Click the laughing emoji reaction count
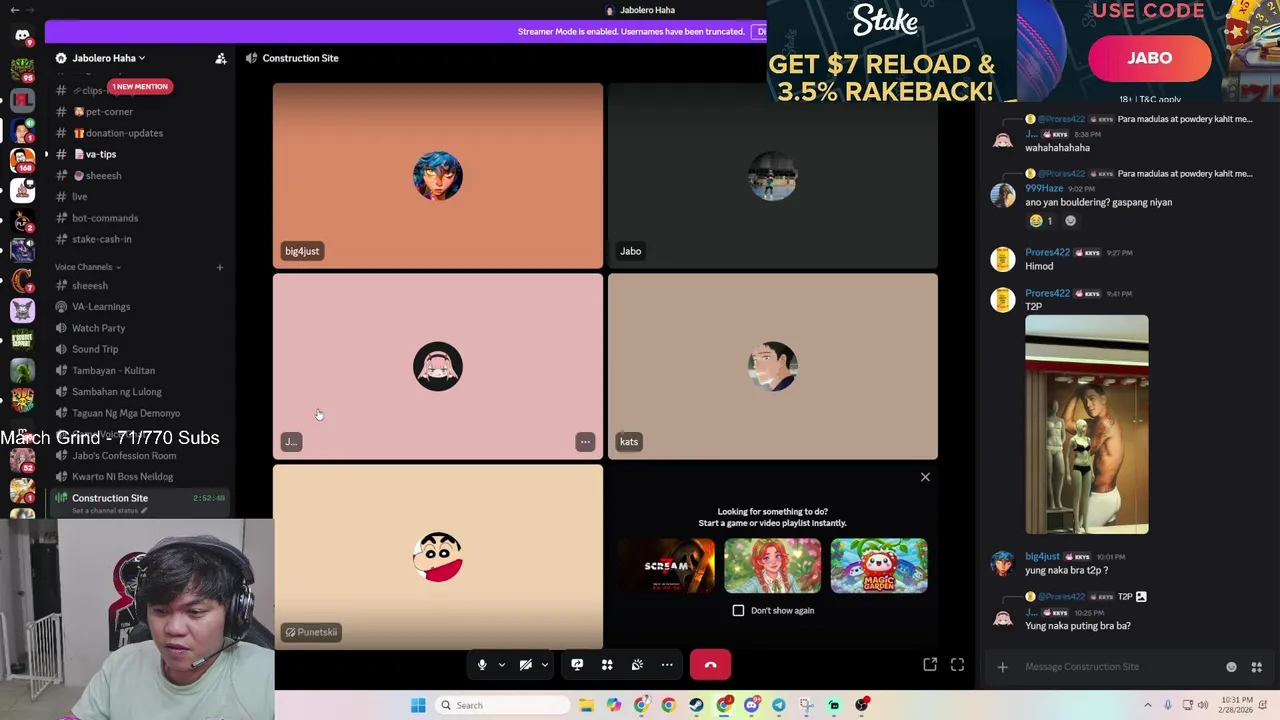The image size is (1280, 720). pyautogui.click(x=1041, y=221)
